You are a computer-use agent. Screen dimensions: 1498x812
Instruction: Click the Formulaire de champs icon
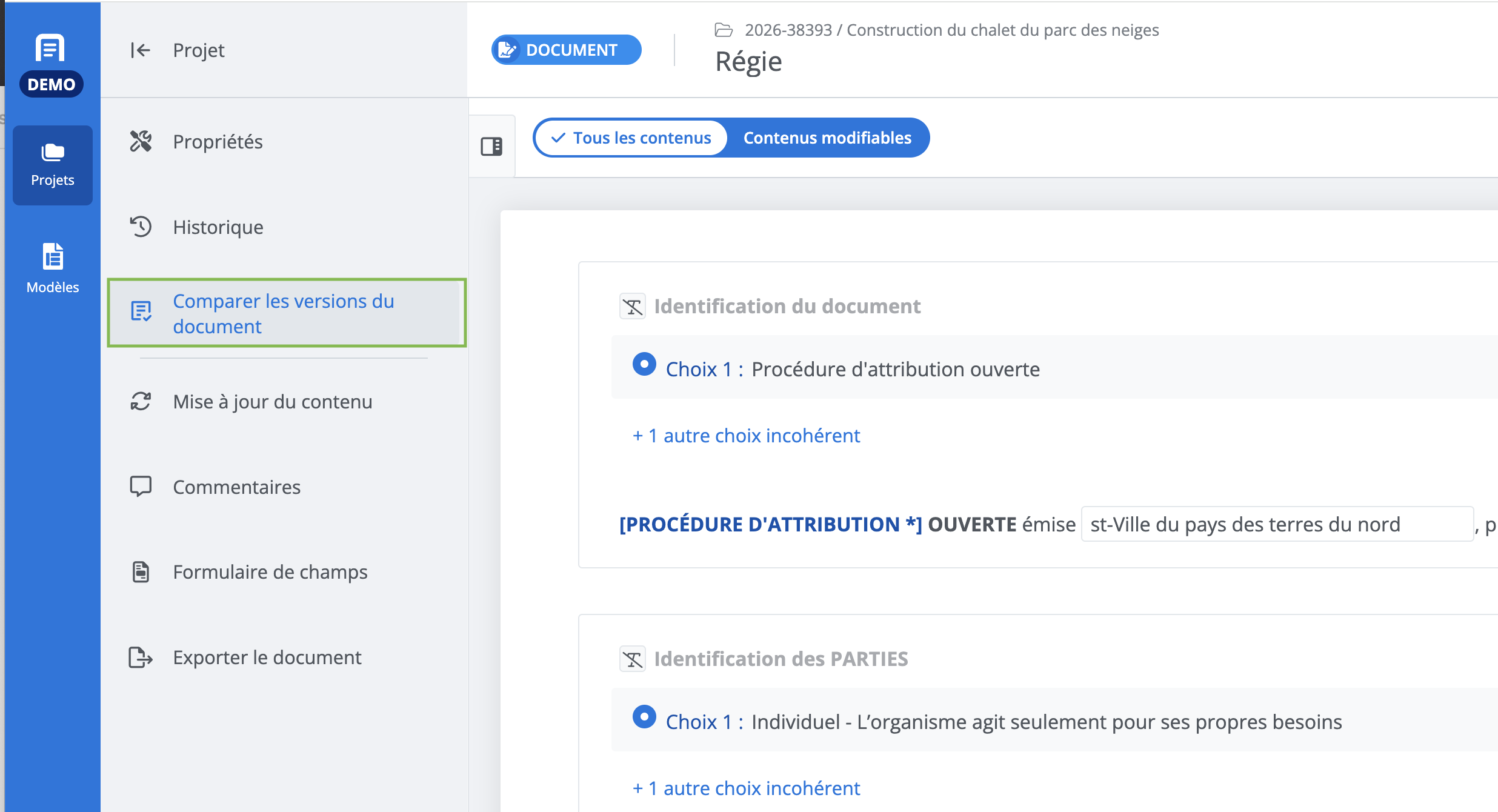point(141,571)
